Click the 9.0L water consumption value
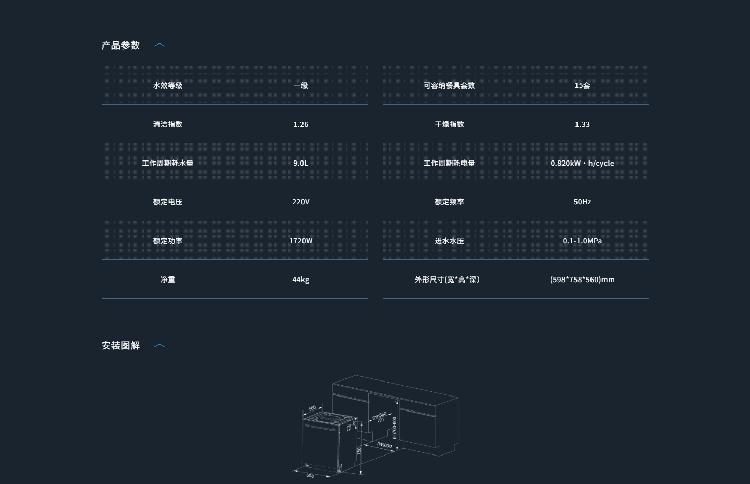The width and height of the screenshot is (750, 484). click(301, 163)
